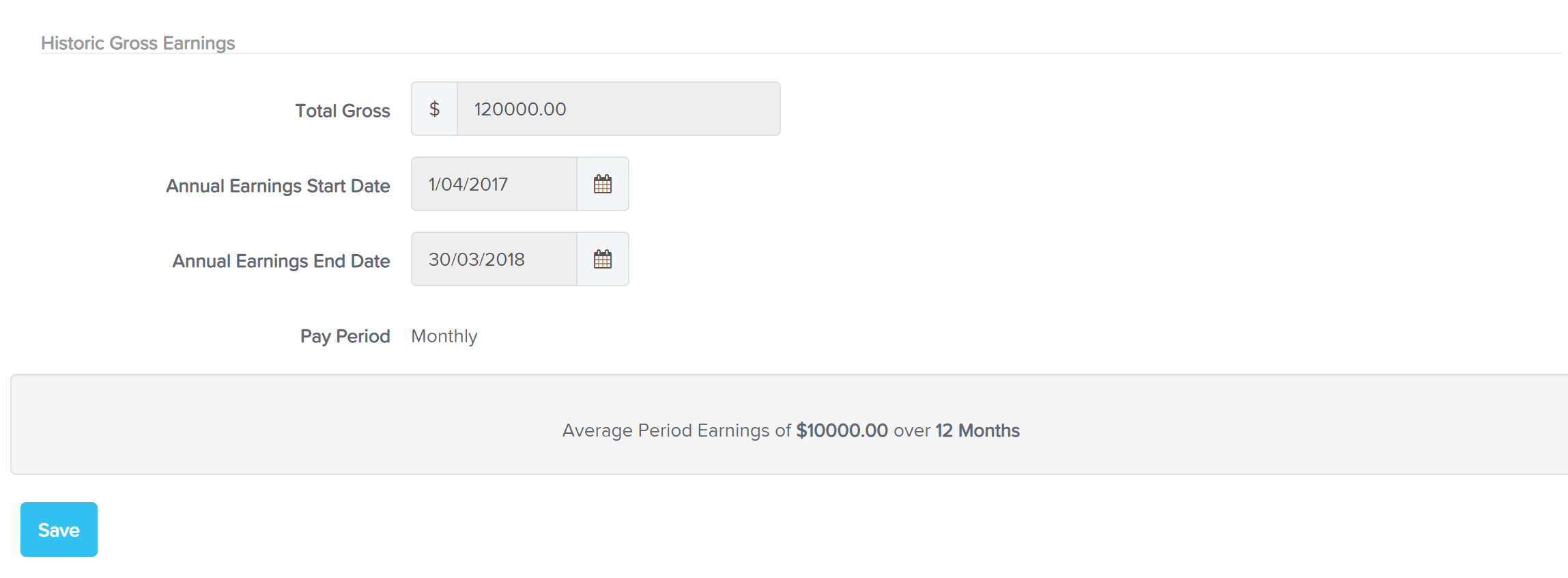This screenshot has height=578, width=1568.
Task: Select the end date field showing 30/03/2018
Action: [494, 259]
